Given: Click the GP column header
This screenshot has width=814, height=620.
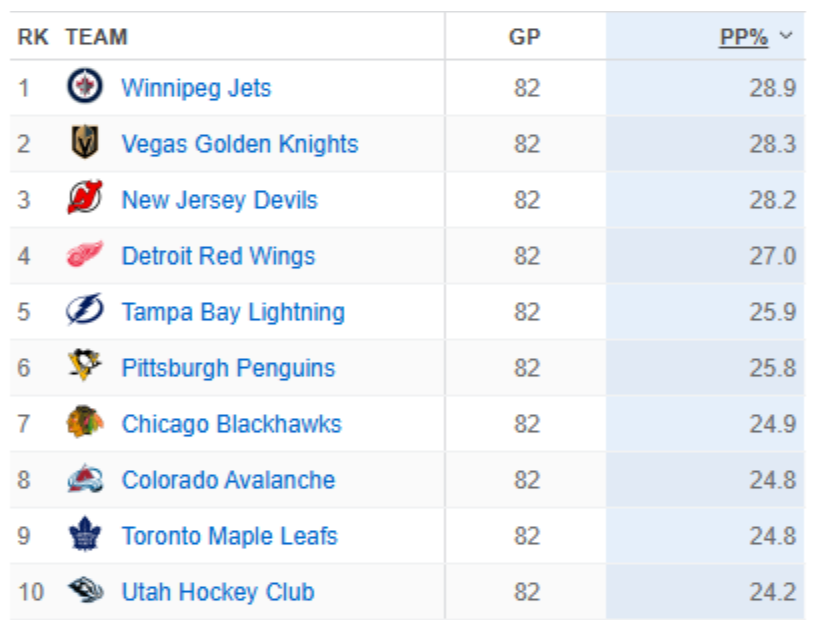Looking at the screenshot, I should point(524,37).
